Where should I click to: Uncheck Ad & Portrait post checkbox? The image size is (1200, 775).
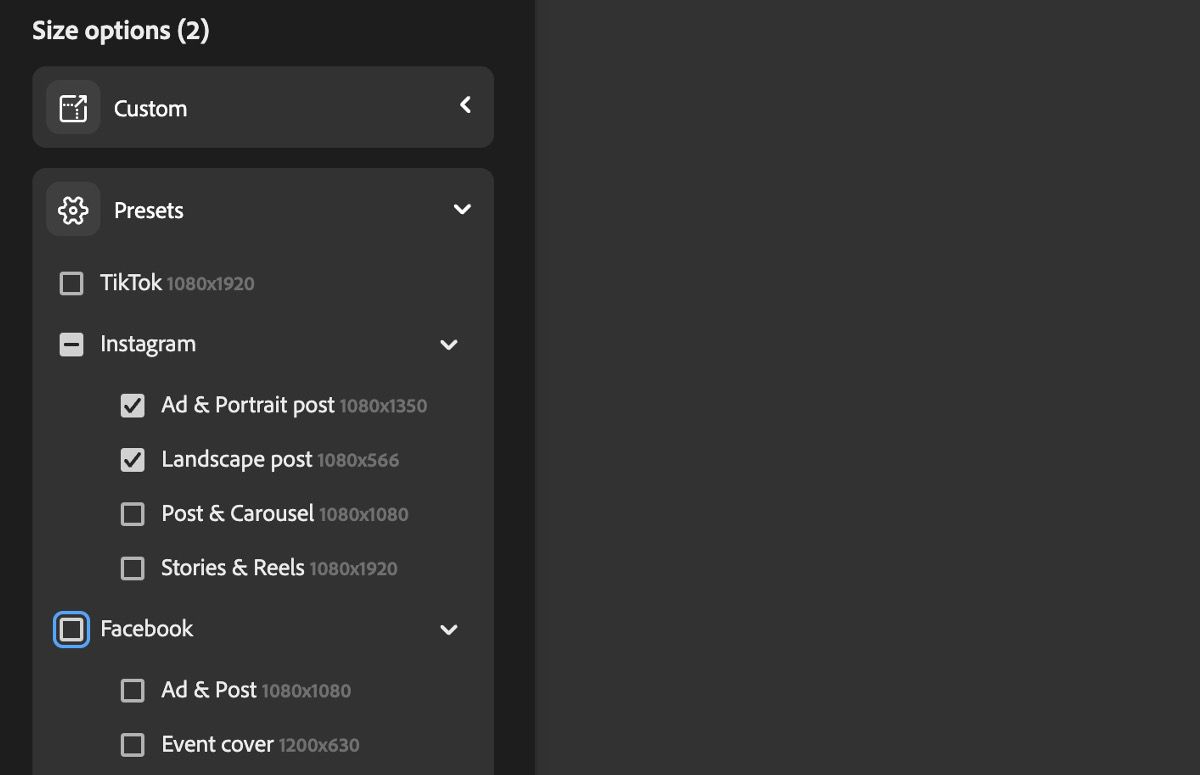[132, 406]
